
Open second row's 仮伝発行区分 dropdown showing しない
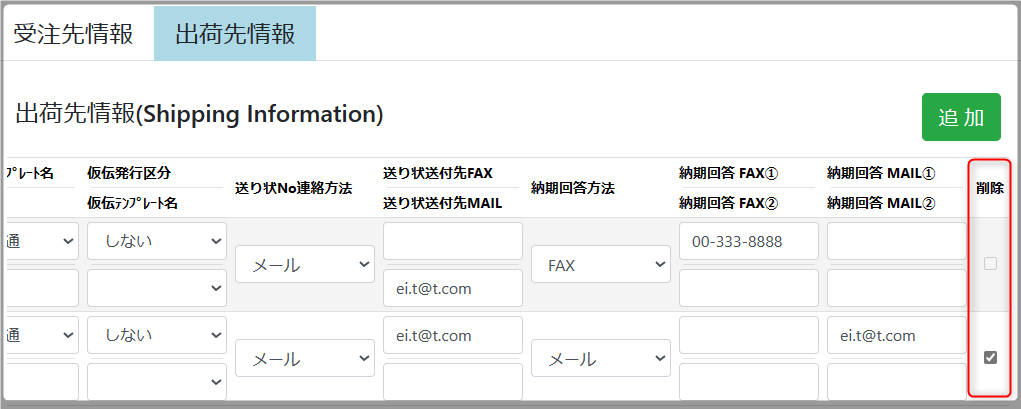[x=156, y=335]
